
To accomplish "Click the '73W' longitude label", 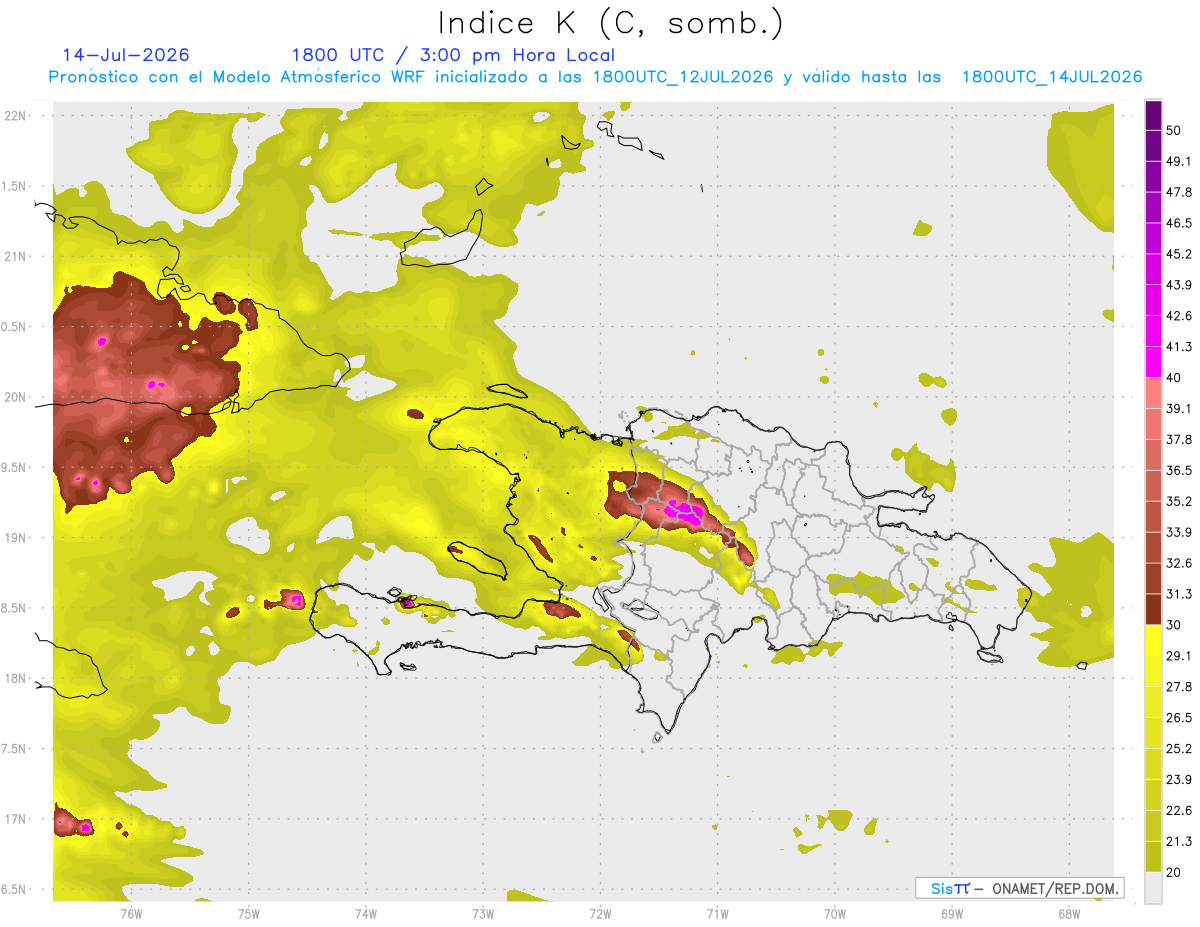I will [x=482, y=913].
